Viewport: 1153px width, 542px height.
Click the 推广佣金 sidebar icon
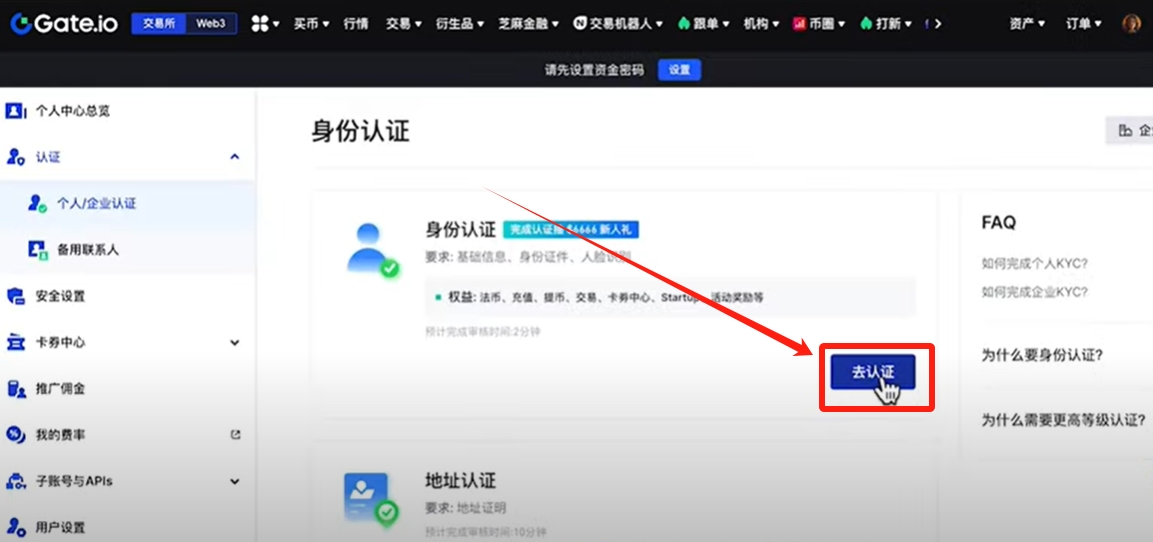15,388
